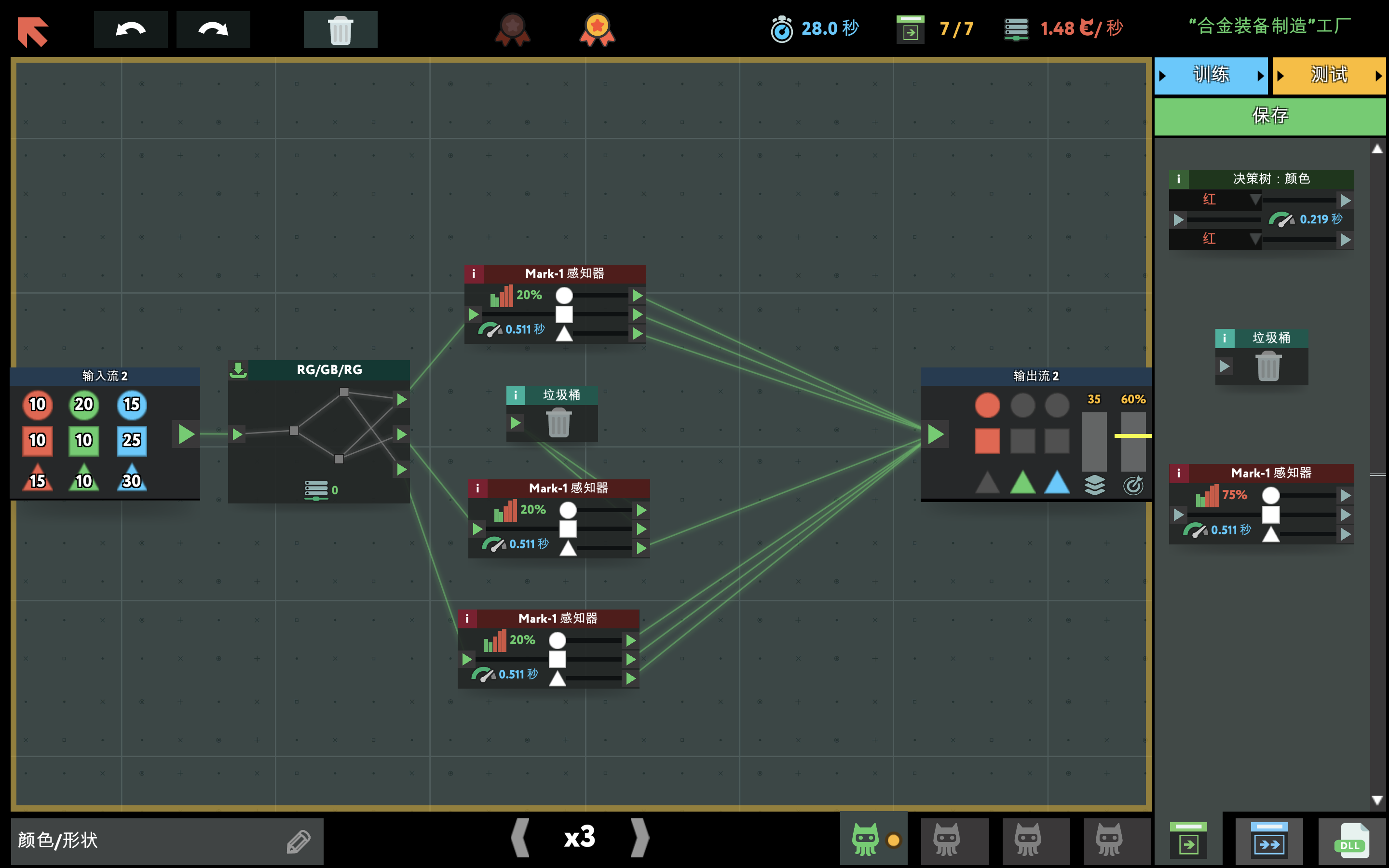Switch to the 测试 tab
Image resolution: width=1389 pixels, height=868 pixels.
click(x=1328, y=75)
